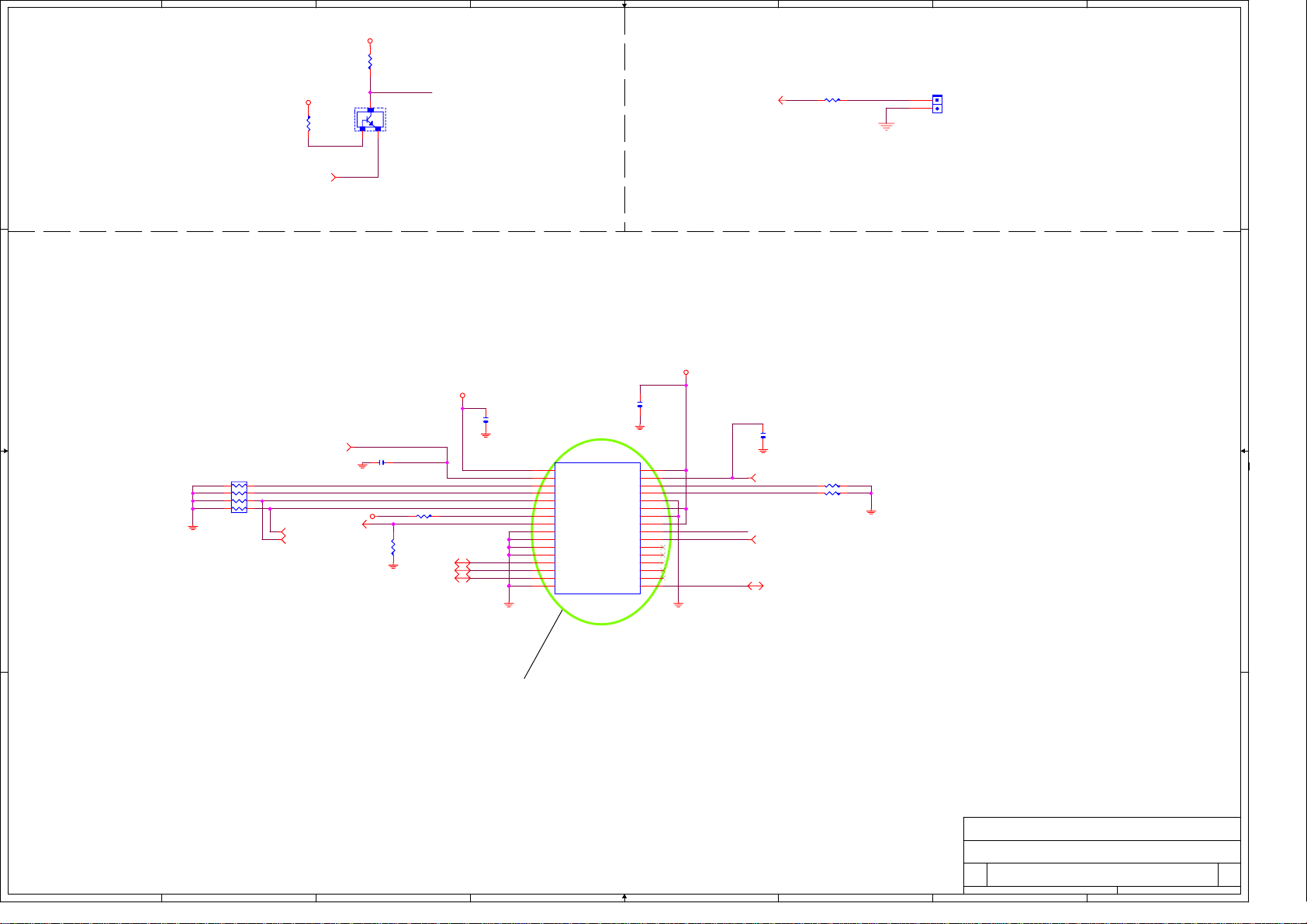Select the horizontal capacitor left of the IC
This screenshot has width=1307, height=924.
[x=382, y=462]
